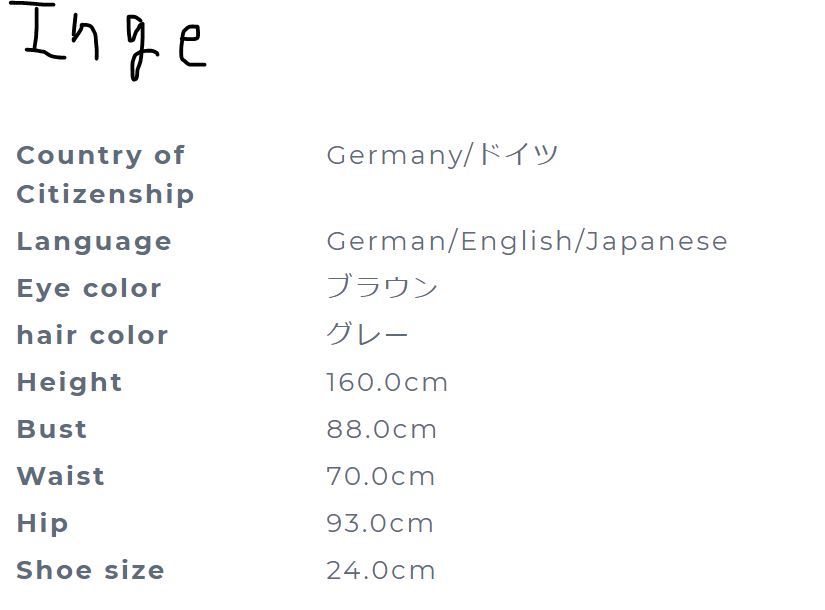
Task: Click the handwritten name Inge
Action: coord(108,41)
